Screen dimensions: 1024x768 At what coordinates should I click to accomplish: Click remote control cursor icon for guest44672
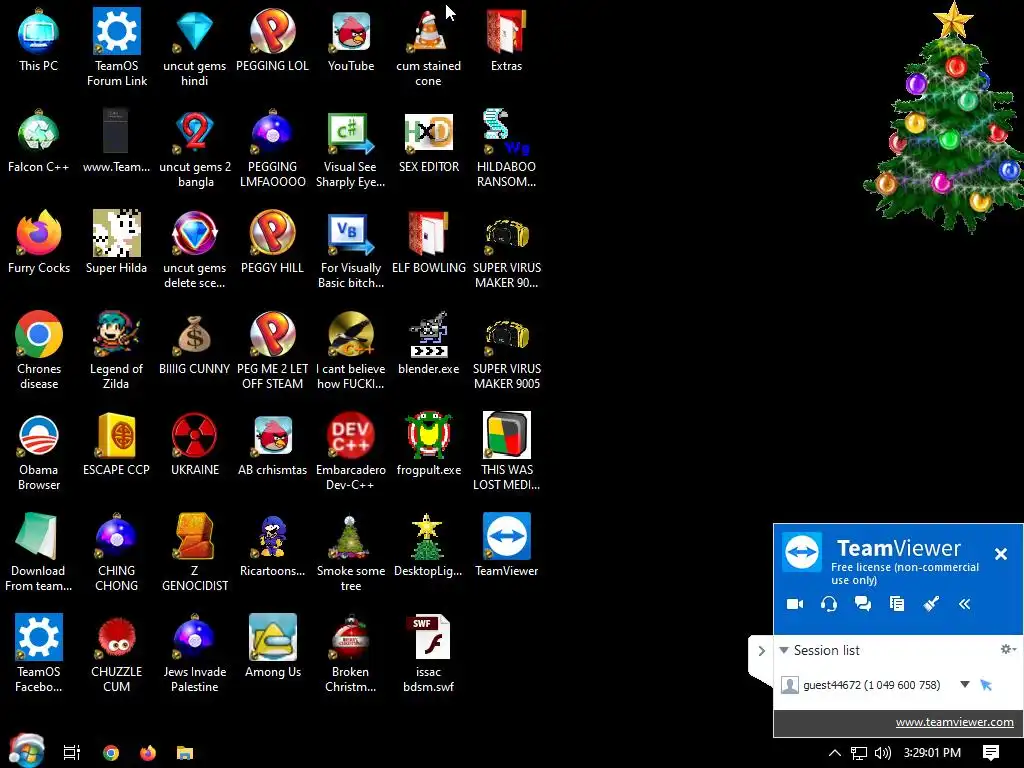[986, 684]
